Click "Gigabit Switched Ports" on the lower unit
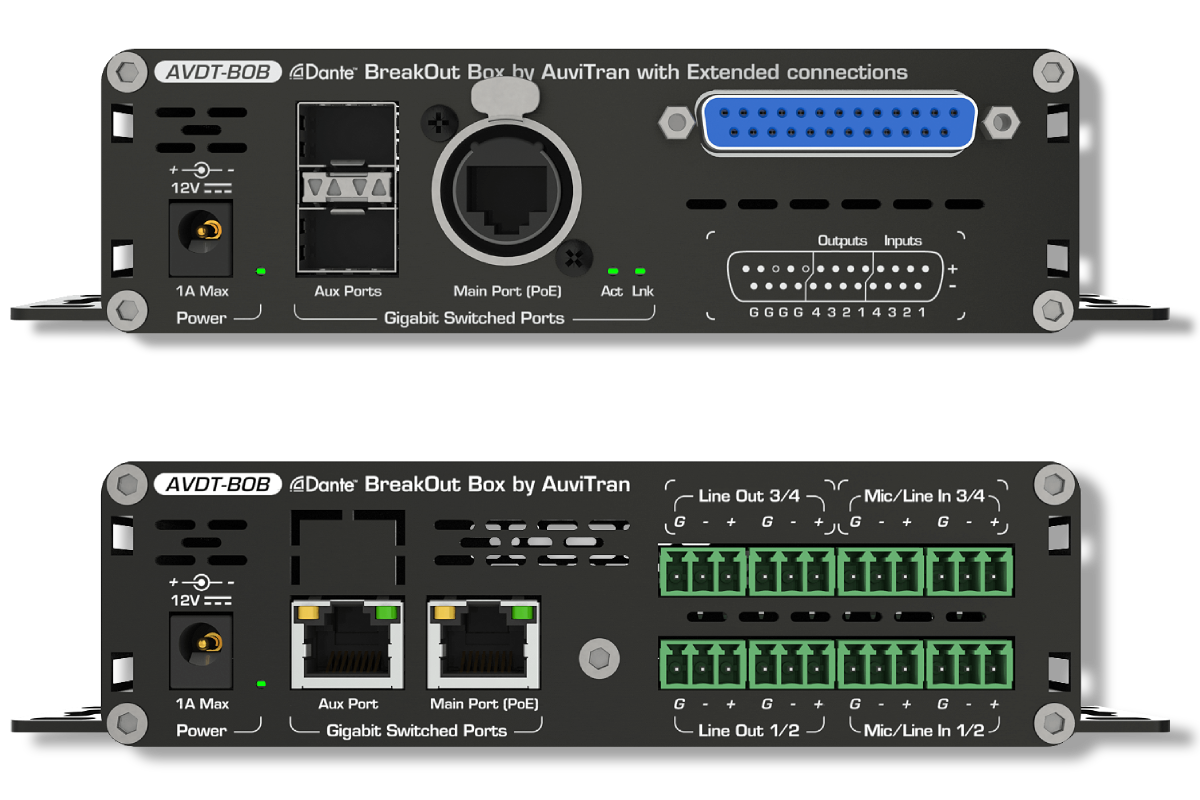Image resolution: width=1200 pixels, height=800 pixels. coord(417,731)
